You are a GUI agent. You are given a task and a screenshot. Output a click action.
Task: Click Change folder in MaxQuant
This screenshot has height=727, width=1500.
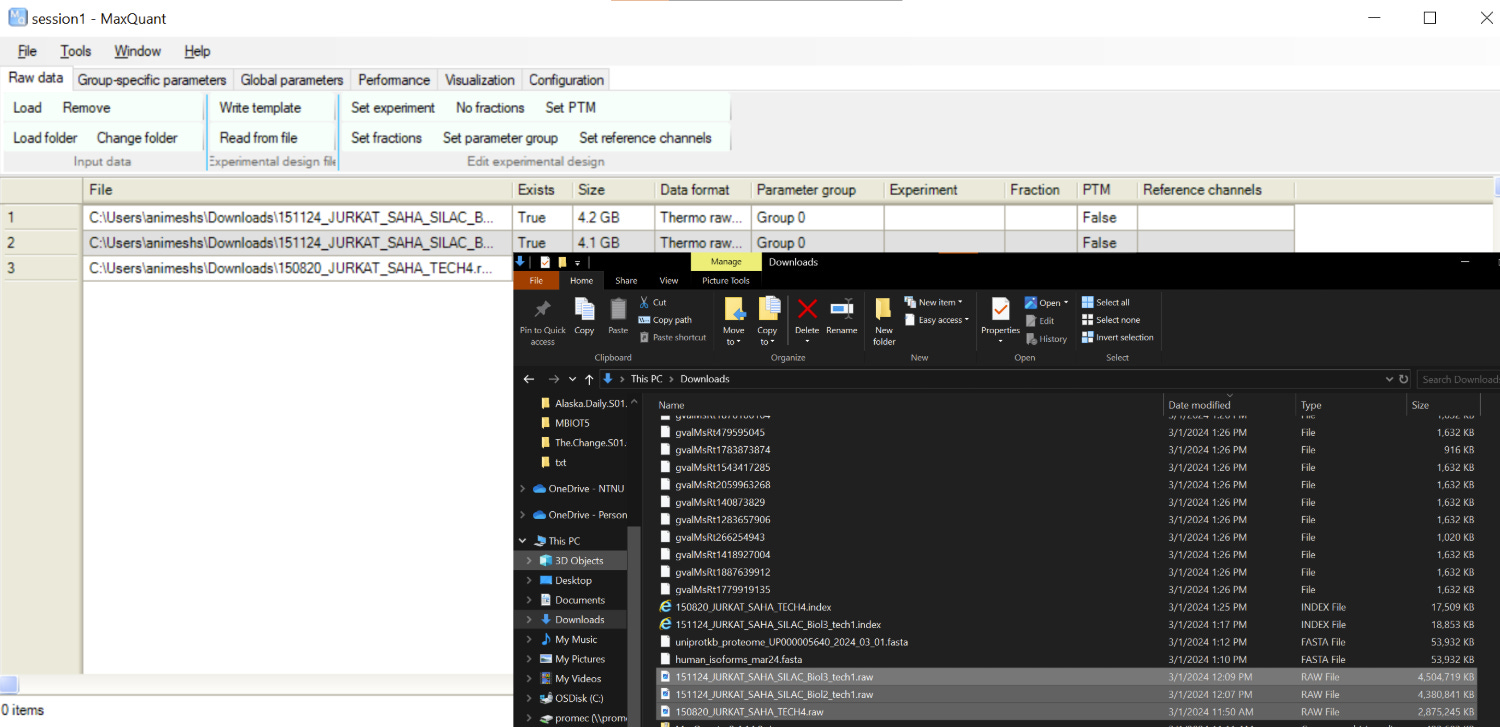(137, 138)
